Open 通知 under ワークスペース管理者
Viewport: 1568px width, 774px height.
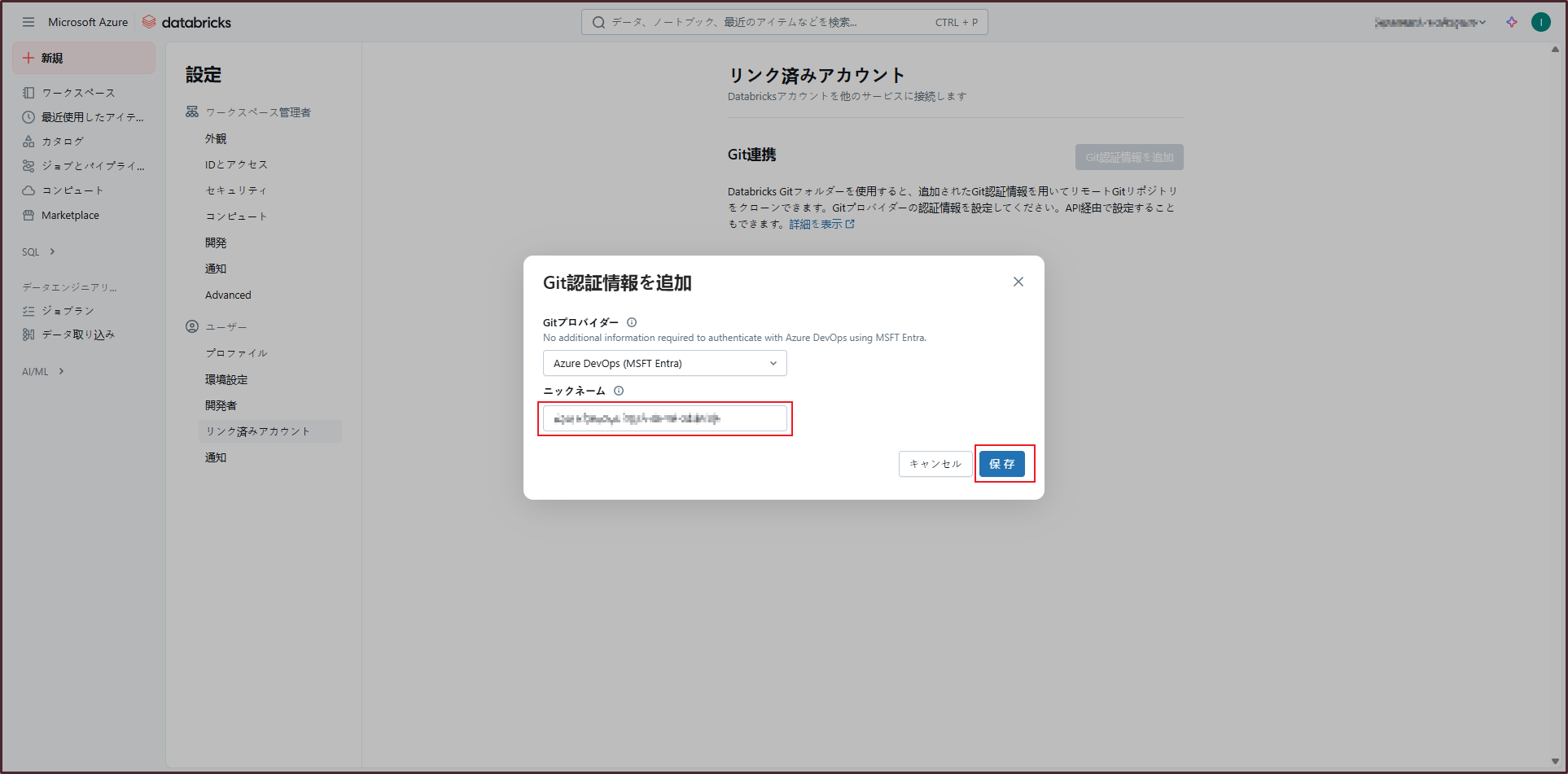[x=216, y=269]
